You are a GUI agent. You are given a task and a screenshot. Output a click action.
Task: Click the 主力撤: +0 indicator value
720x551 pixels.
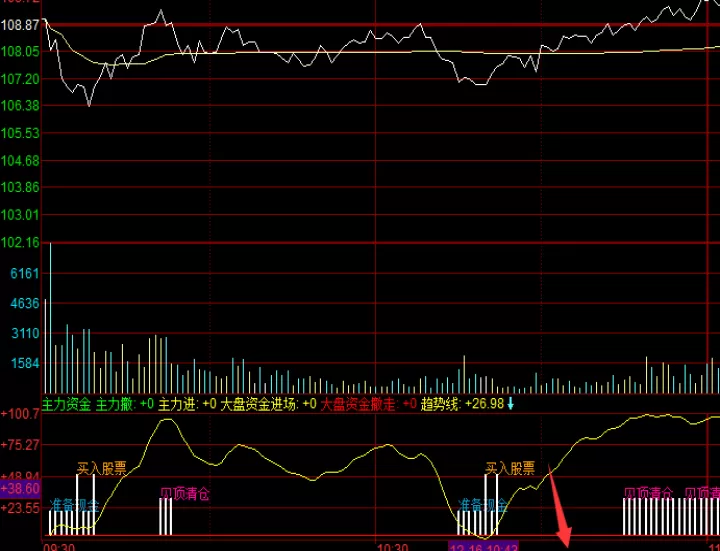[x=125, y=405]
